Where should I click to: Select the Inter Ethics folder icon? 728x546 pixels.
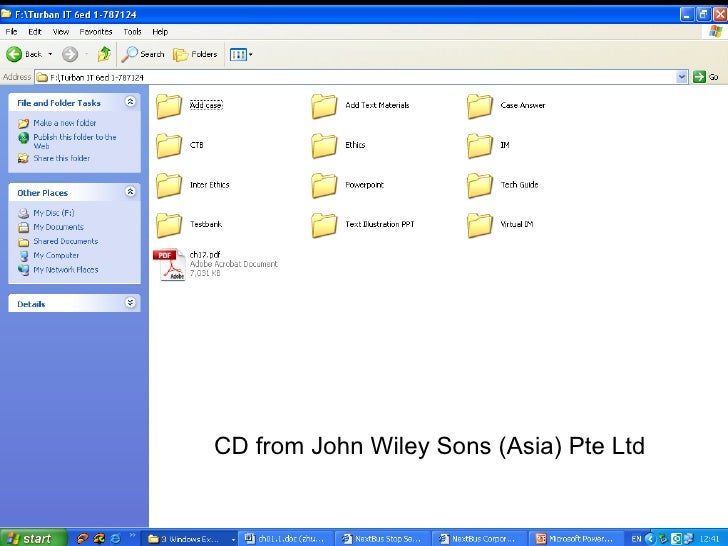pyautogui.click(x=169, y=185)
